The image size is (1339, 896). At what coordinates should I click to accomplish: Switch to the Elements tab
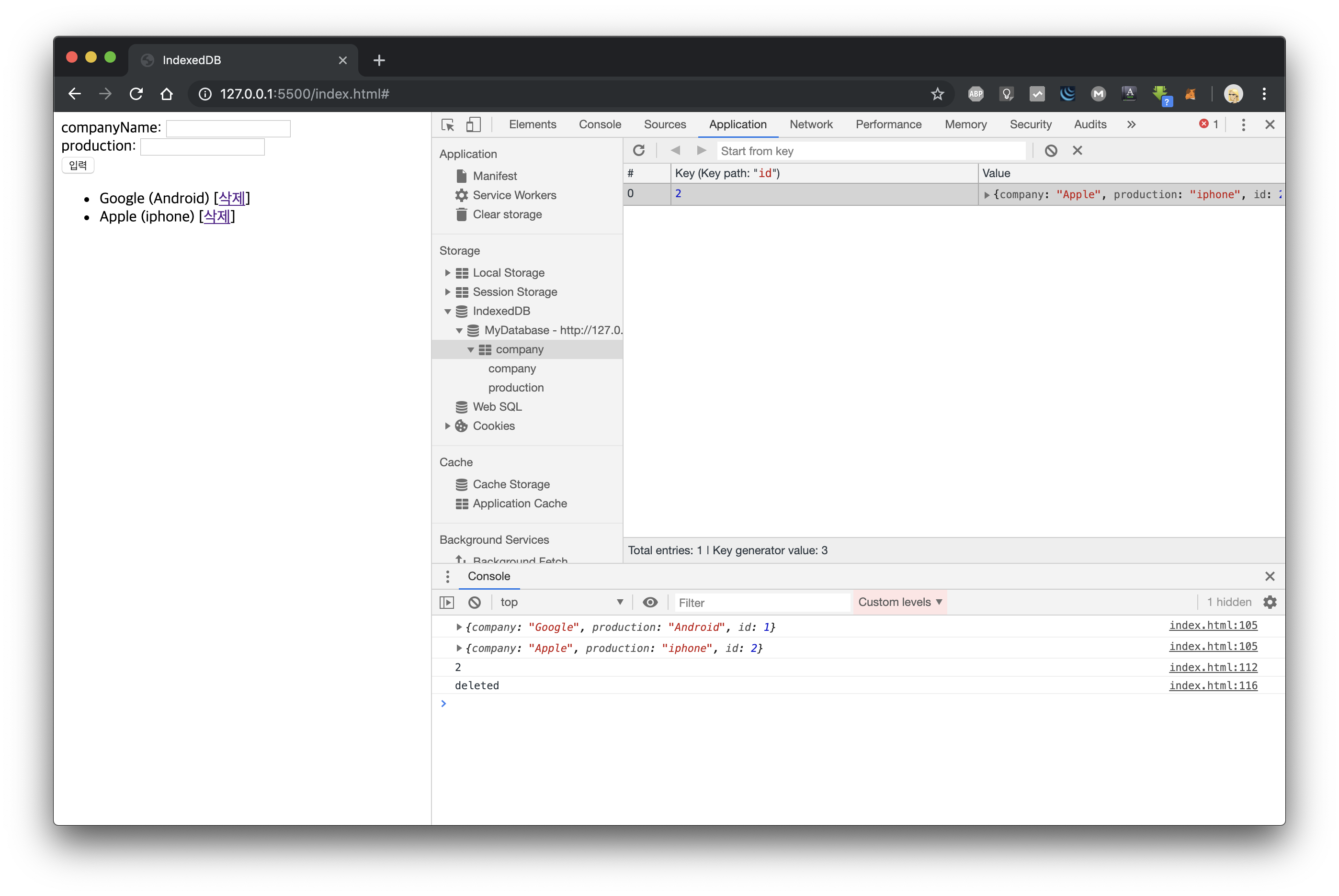[x=532, y=124]
